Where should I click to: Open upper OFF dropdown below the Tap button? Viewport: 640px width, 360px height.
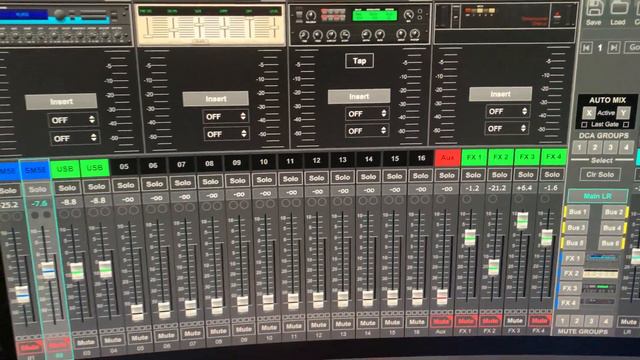point(367,114)
